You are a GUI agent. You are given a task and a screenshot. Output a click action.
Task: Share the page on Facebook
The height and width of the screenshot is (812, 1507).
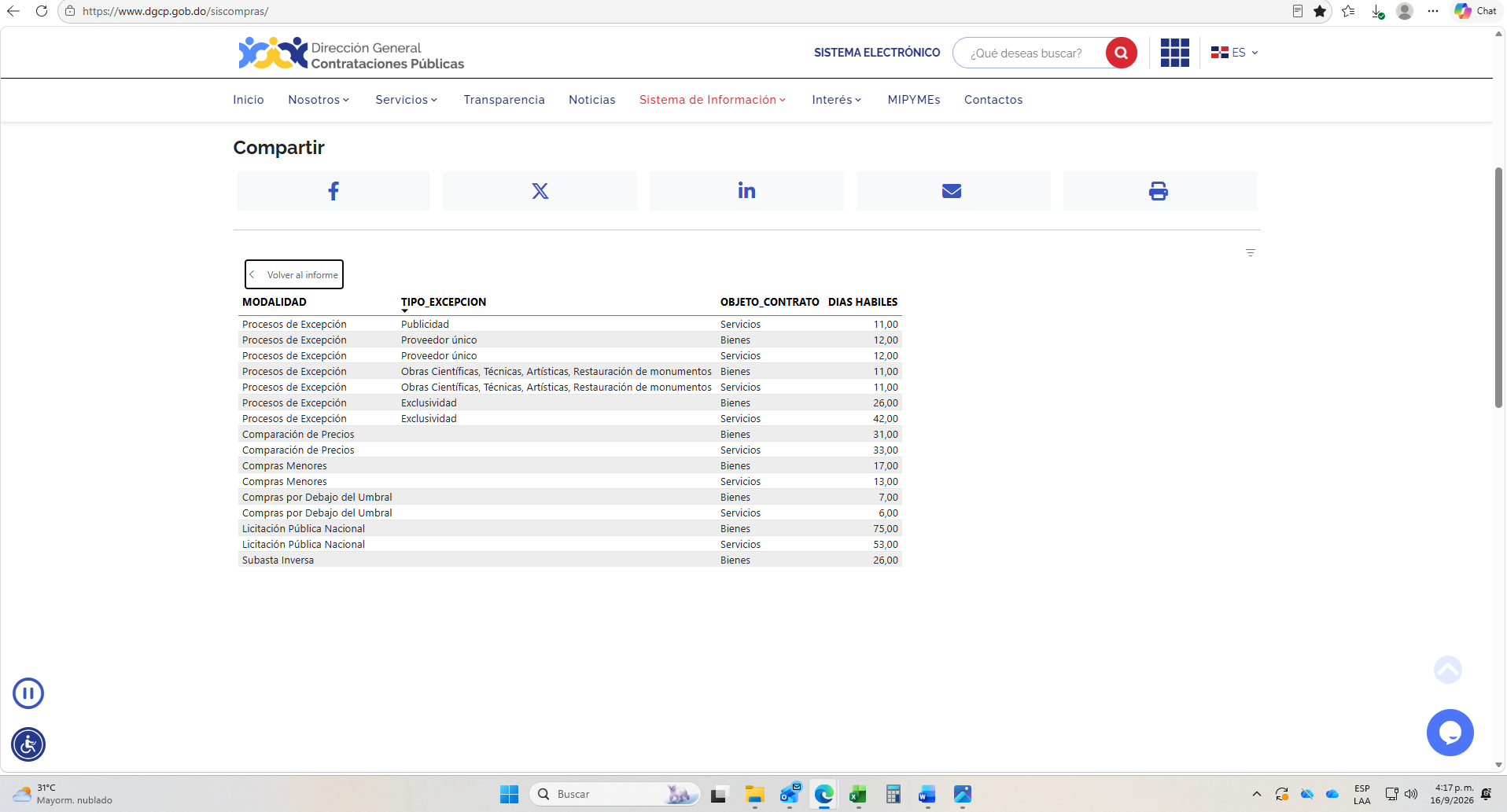pos(333,191)
